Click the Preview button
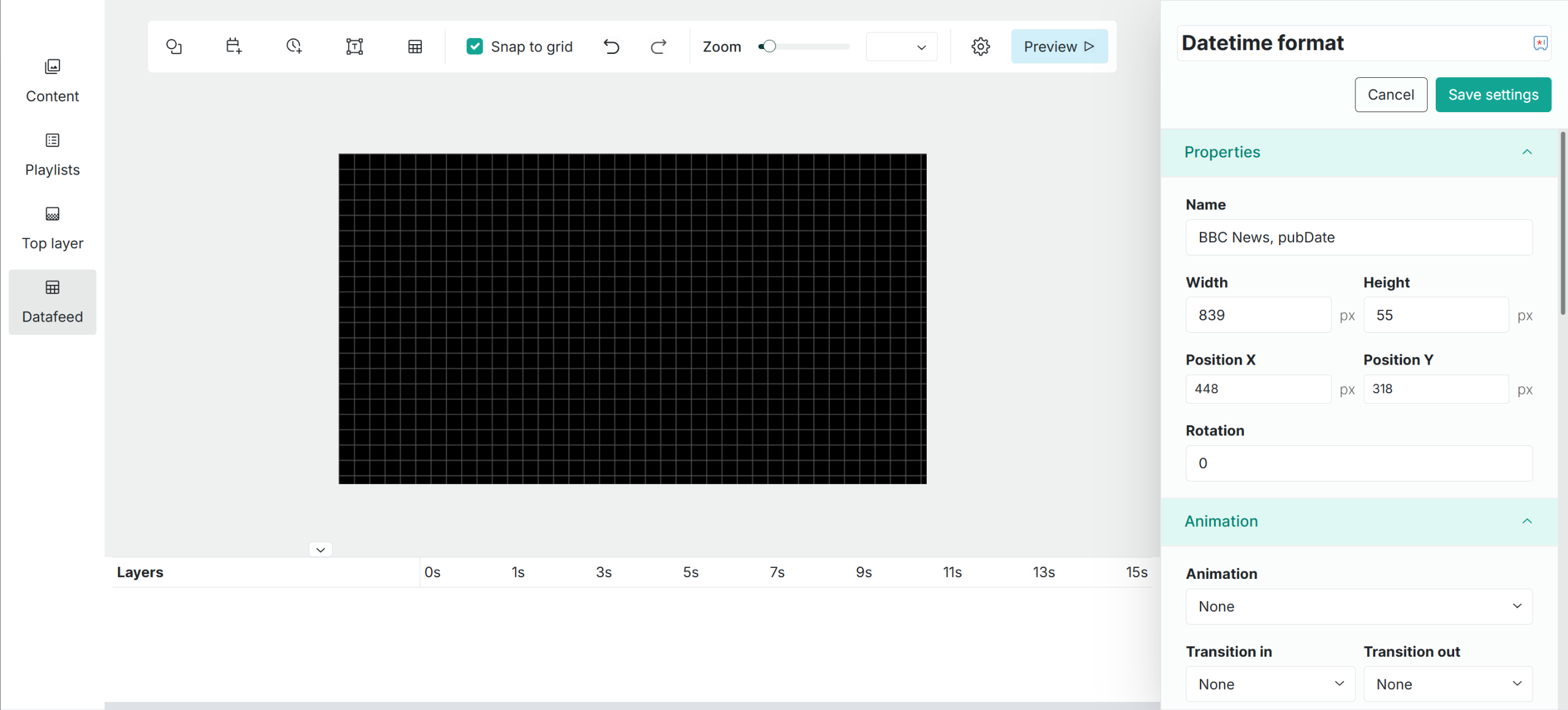This screenshot has height=710, width=1568. tap(1059, 47)
